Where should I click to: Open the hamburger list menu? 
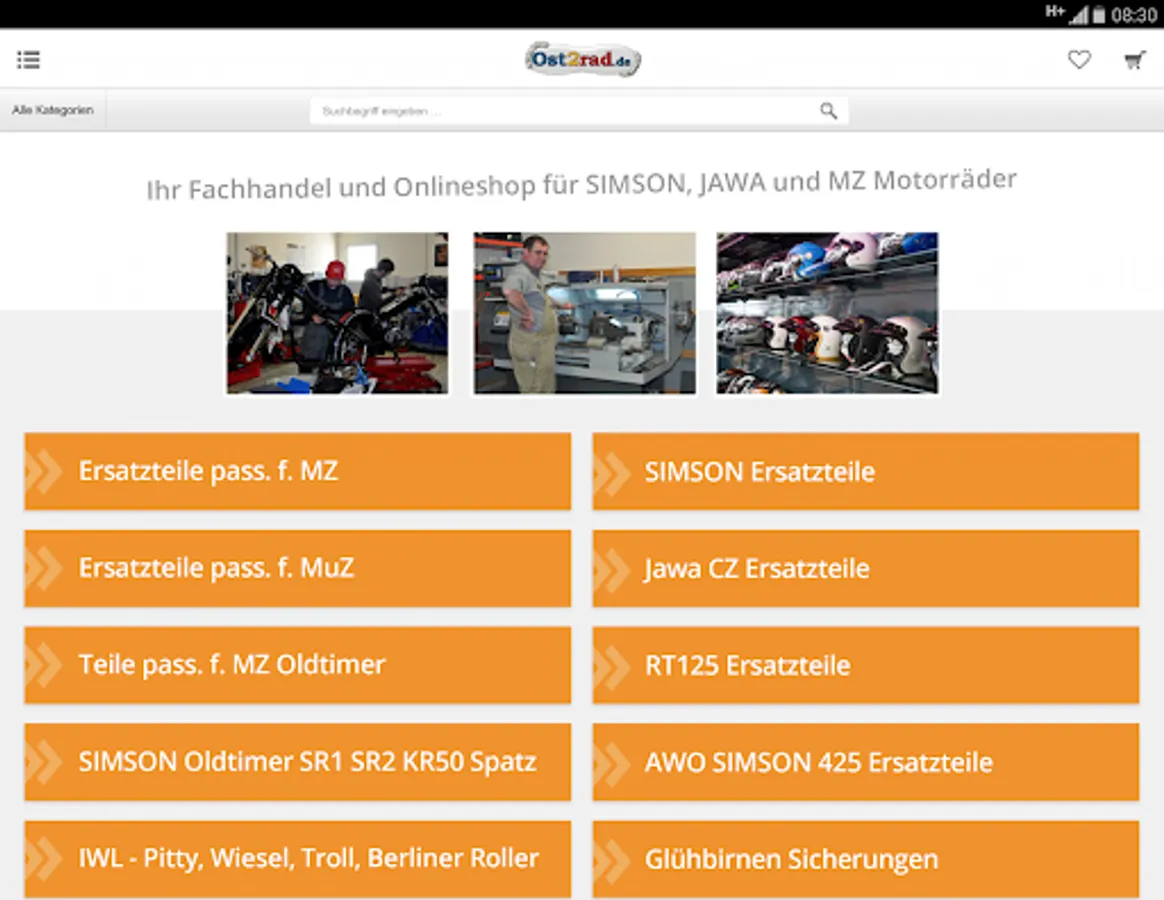[x=28, y=59]
